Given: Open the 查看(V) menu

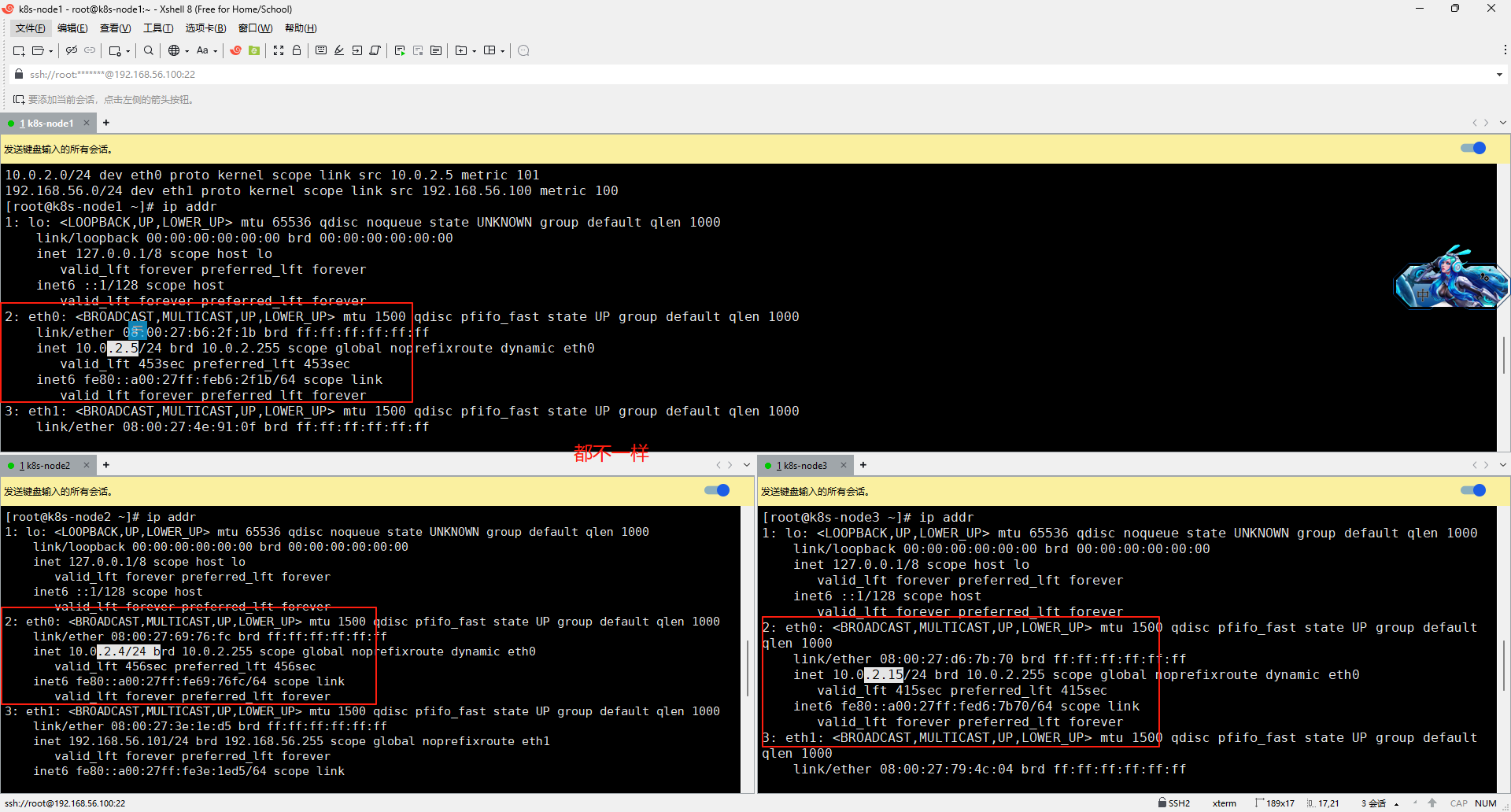Looking at the screenshot, I should coord(115,28).
